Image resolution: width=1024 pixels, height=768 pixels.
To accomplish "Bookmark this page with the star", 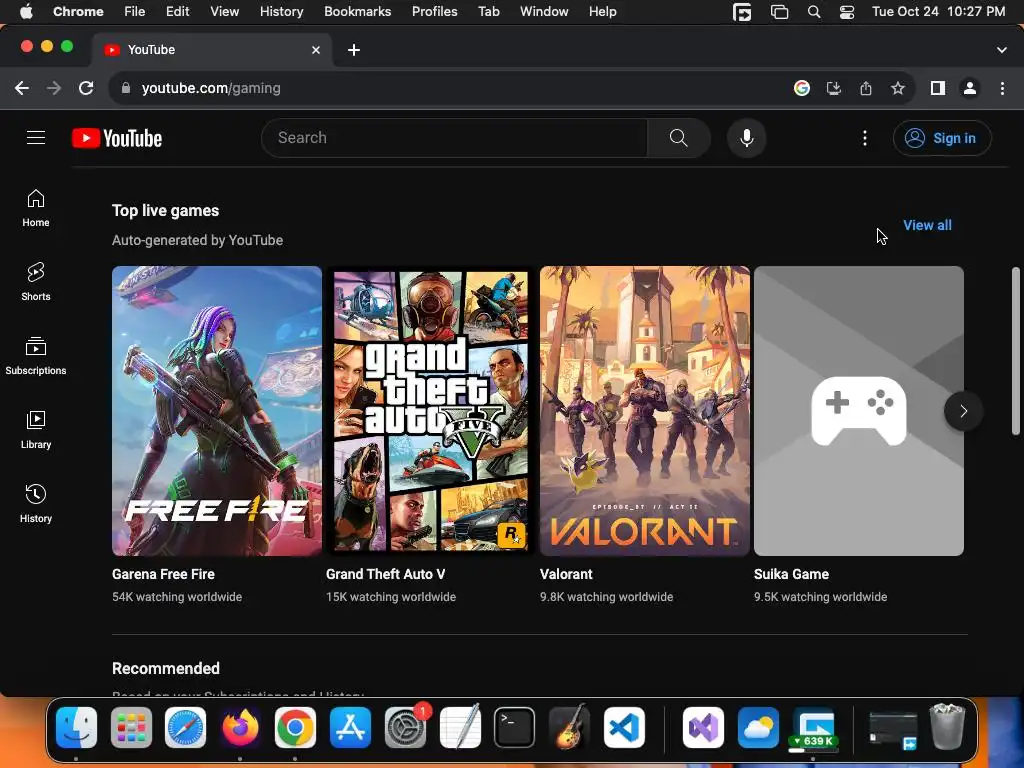I will [898, 88].
